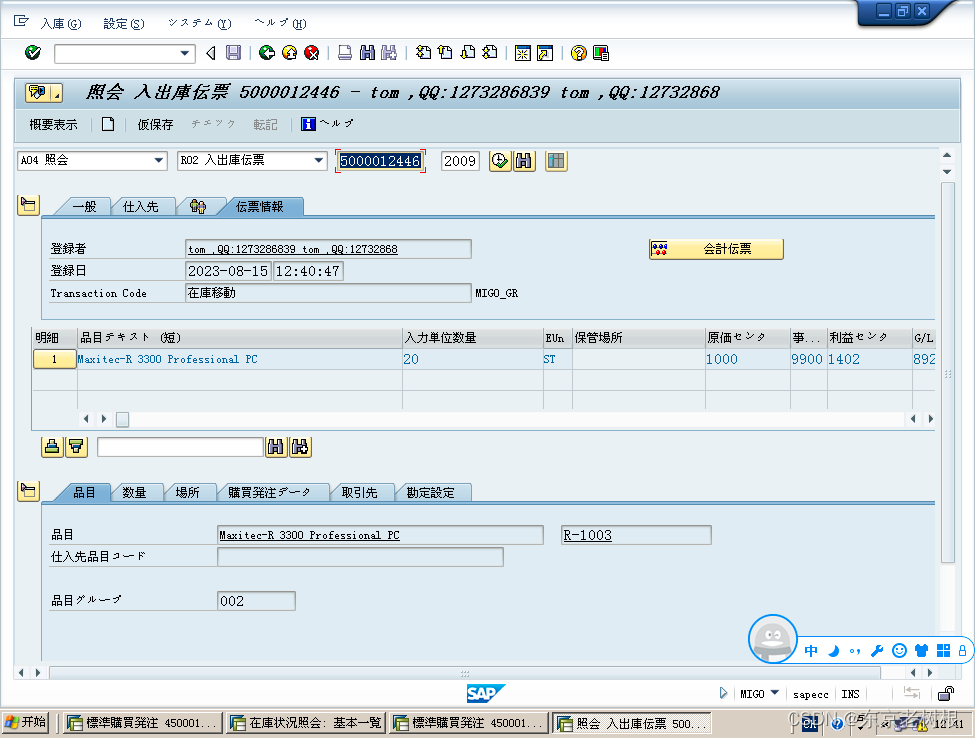Click the filter icon below item table
This screenshot has height=738, width=975.
[76, 447]
